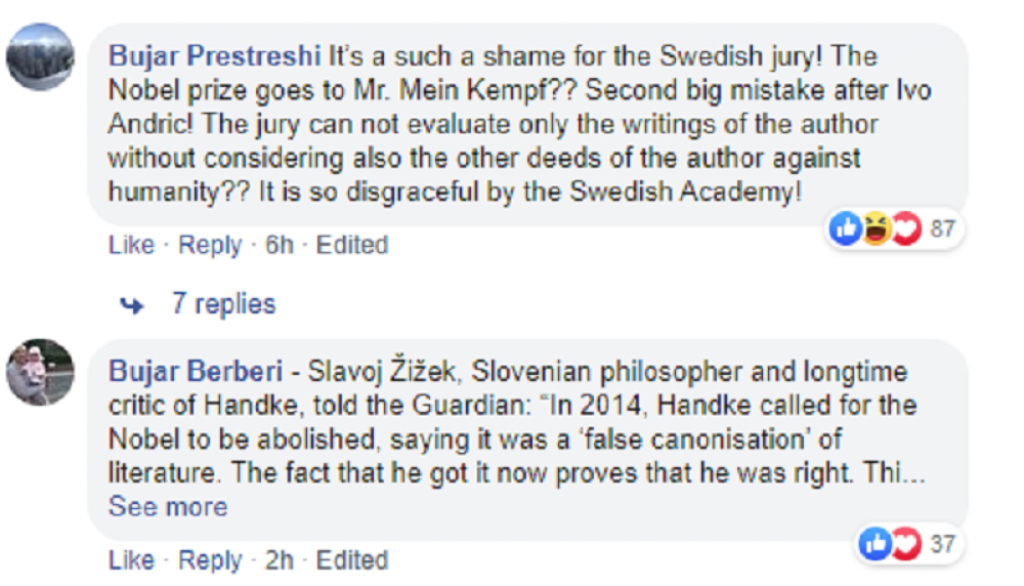Like Bujar Berberi's comment
Image resolution: width=1024 pixels, height=586 pixels.
pos(131,560)
